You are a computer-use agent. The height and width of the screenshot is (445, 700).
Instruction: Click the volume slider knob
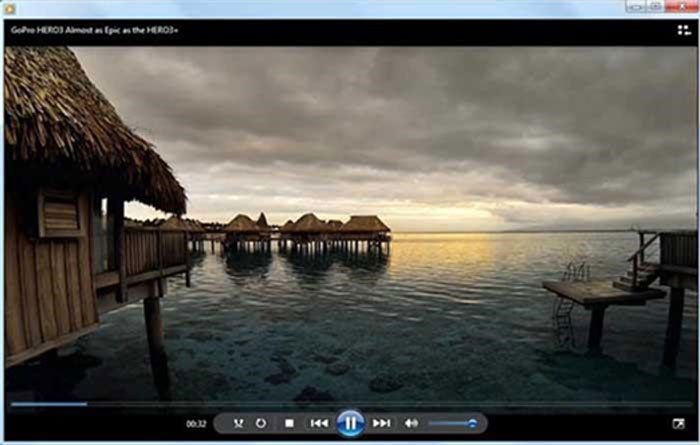coord(472,423)
